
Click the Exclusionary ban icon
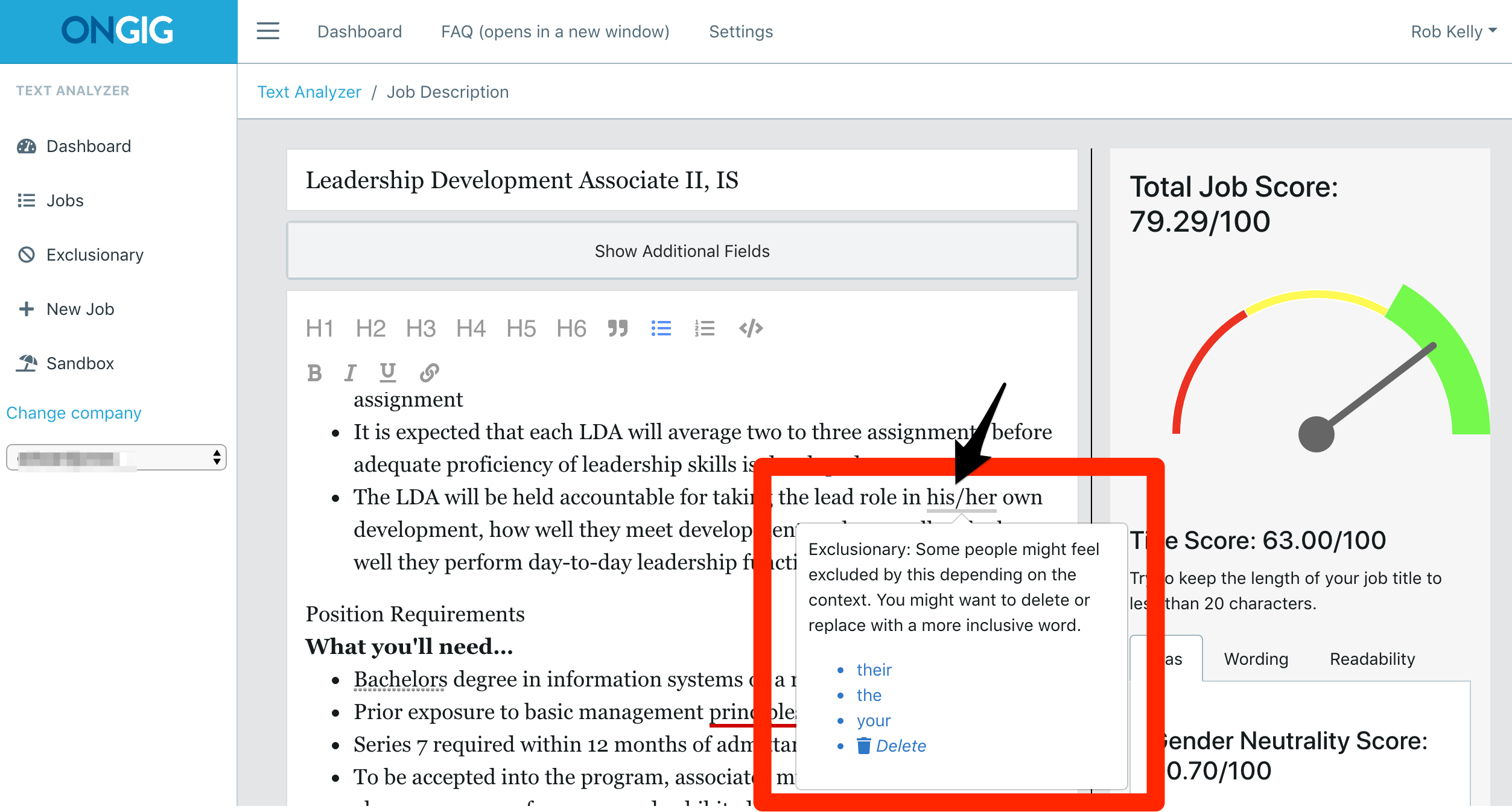[x=27, y=255]
